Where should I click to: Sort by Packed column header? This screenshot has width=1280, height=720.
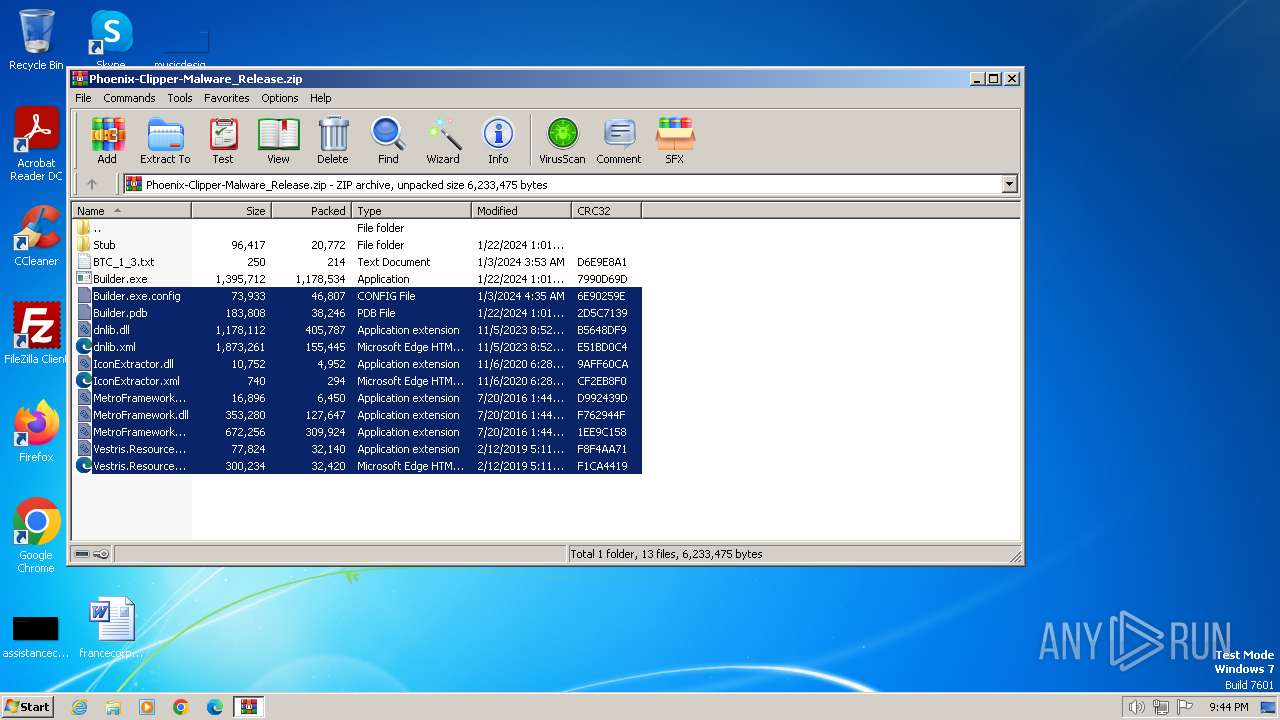click(311, 211)
